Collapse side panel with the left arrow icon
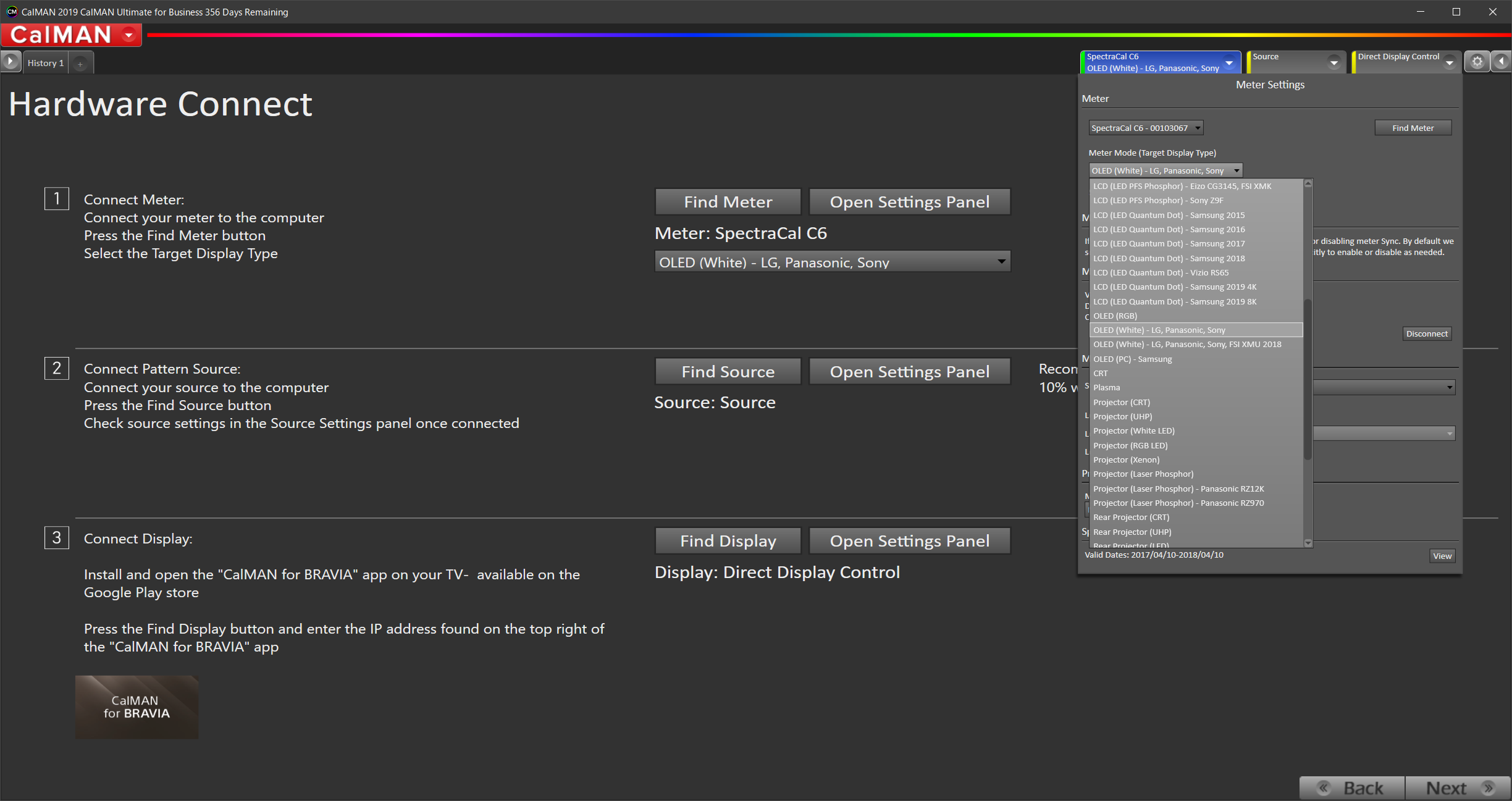The height and width of the screenshot is (801, 1512). point(1501,62)
